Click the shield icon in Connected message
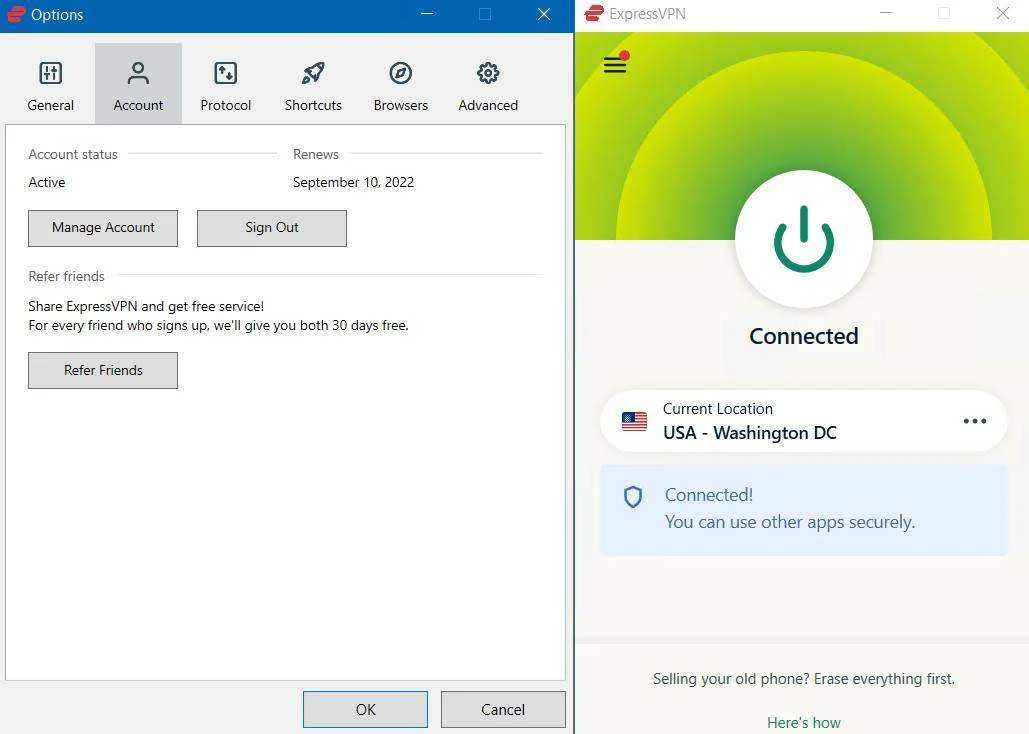1029x734 pixels. [x=633, y=497]
